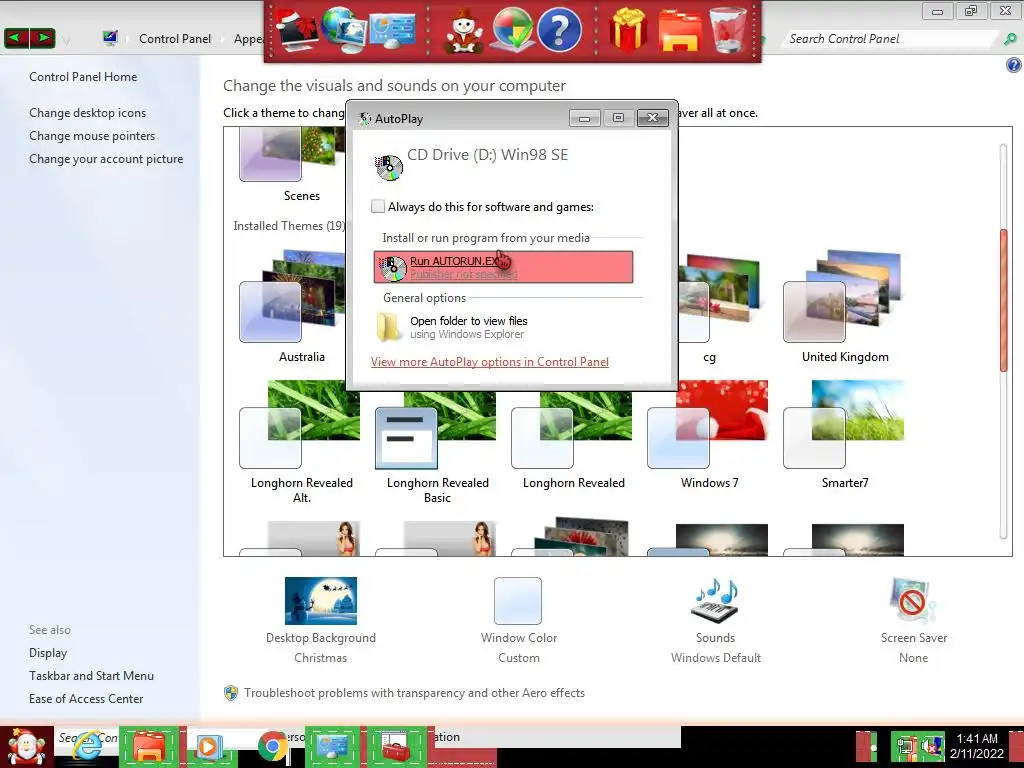The width and height of the screenshot is (1024, 768).
Task: Open the Display link
Action: (x=48, y=652)
